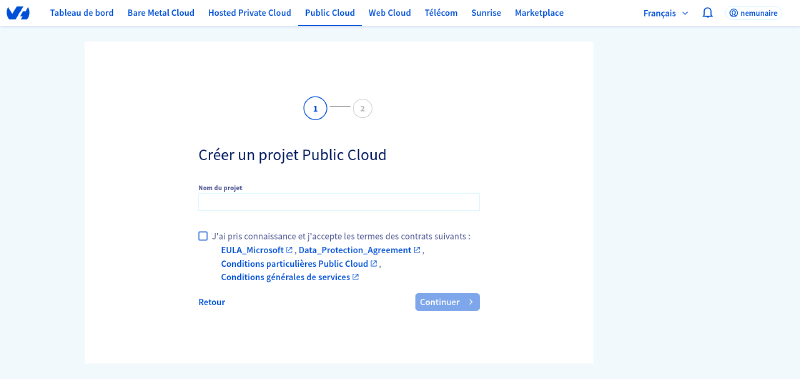Click the OVH logo icon
Image resolution: width=800 pixels, height=379 pixels.
coord(18,13)
